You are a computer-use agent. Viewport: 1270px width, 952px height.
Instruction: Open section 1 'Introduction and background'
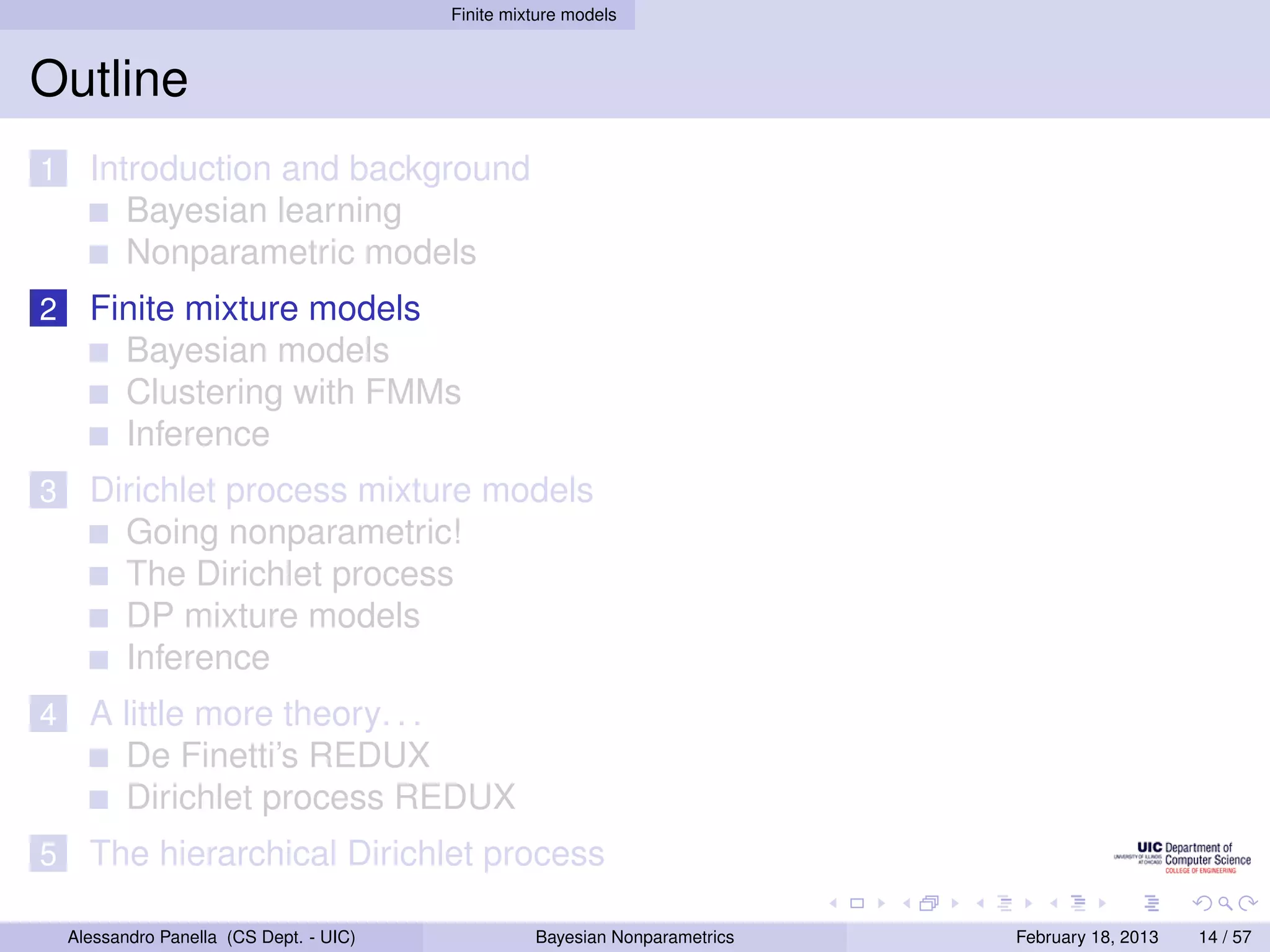click(x=310, y=169)
